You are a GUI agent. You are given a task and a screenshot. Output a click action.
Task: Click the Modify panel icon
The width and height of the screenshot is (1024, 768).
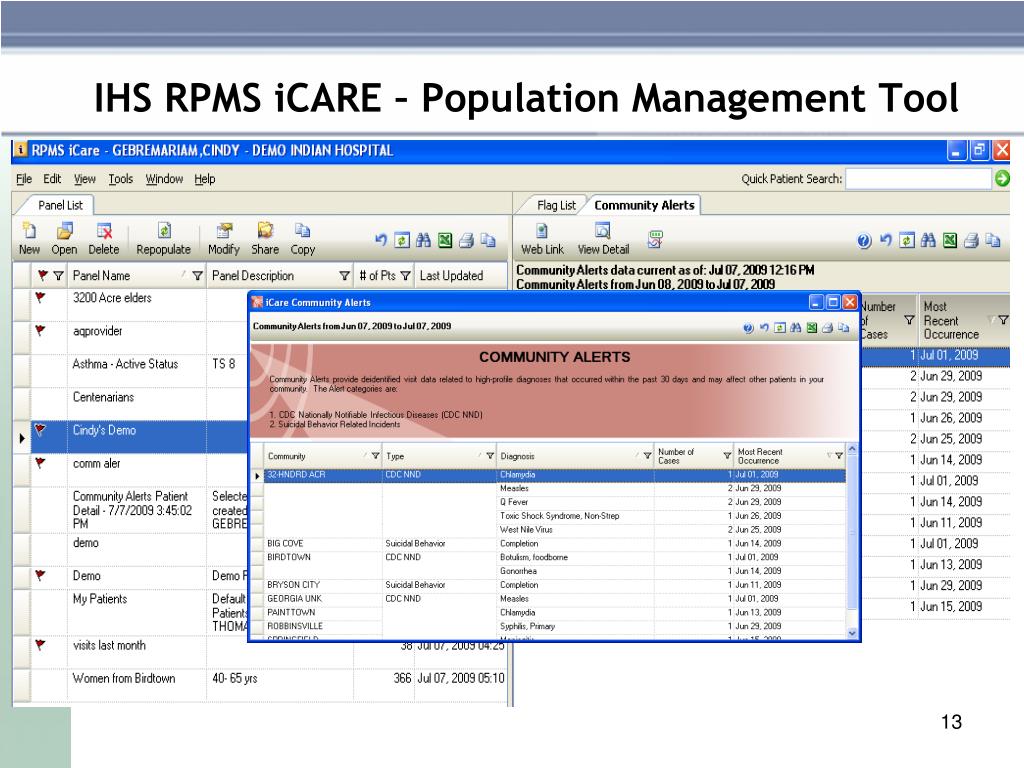coord(225,231)
